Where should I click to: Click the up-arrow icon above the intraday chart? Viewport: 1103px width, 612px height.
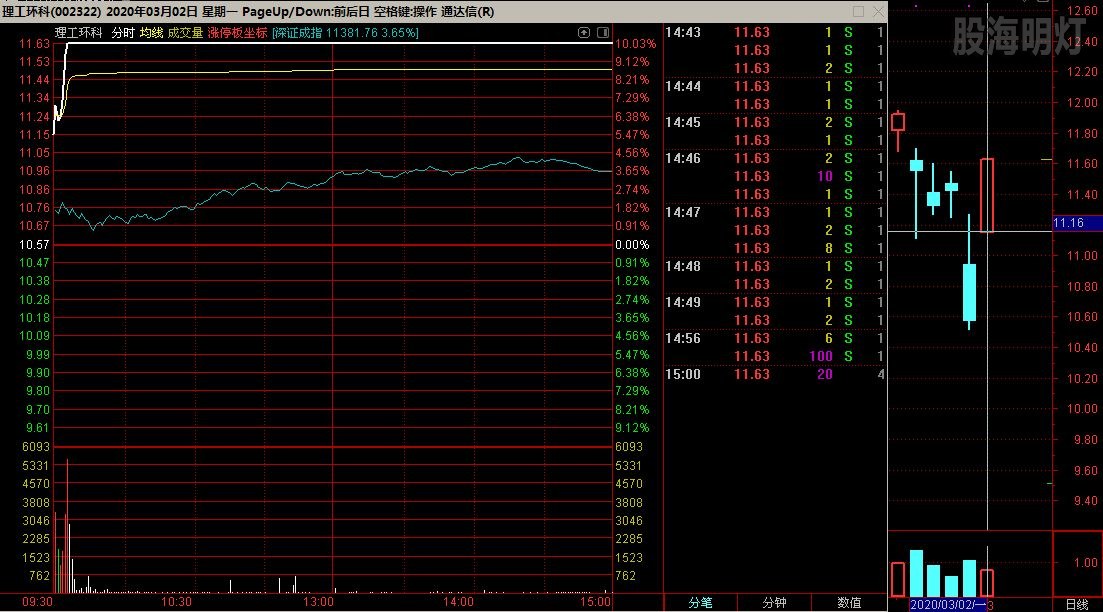(x=584, y=32)
